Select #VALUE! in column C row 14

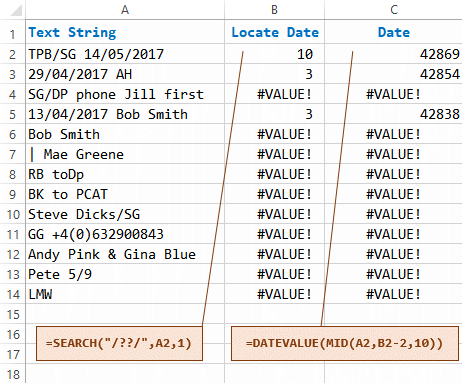click(x=393, y=294)
